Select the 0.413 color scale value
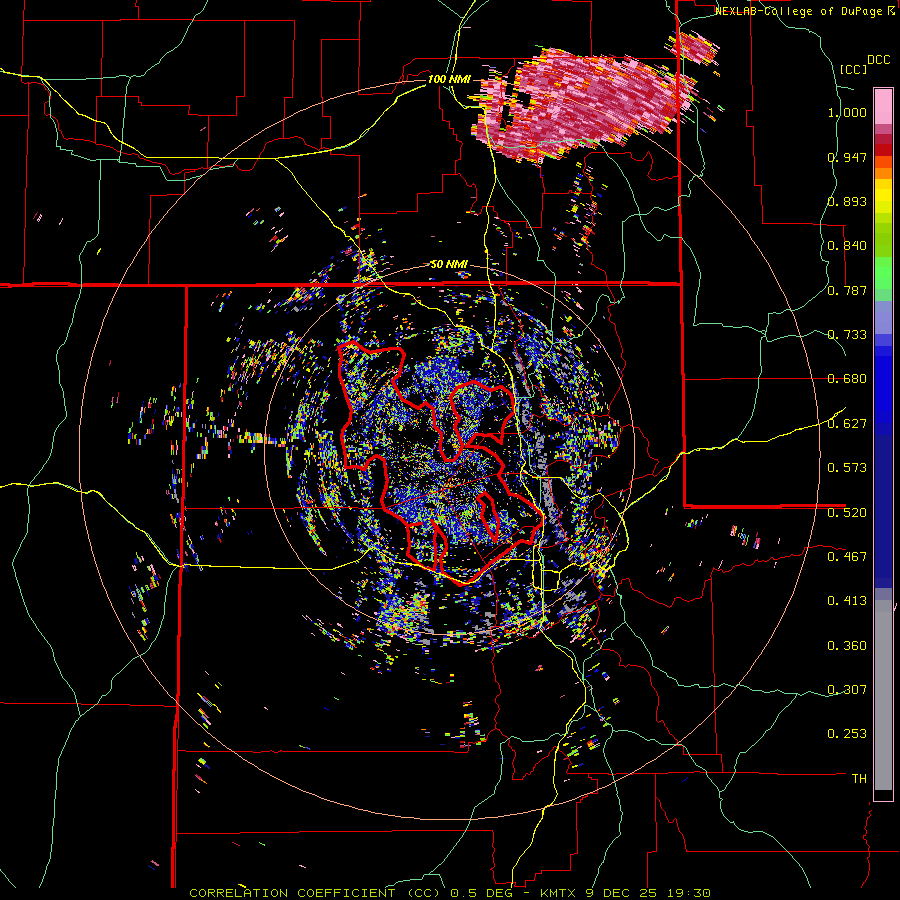The height and width of the screenshot is (900, 900). (x=847, y=601)
